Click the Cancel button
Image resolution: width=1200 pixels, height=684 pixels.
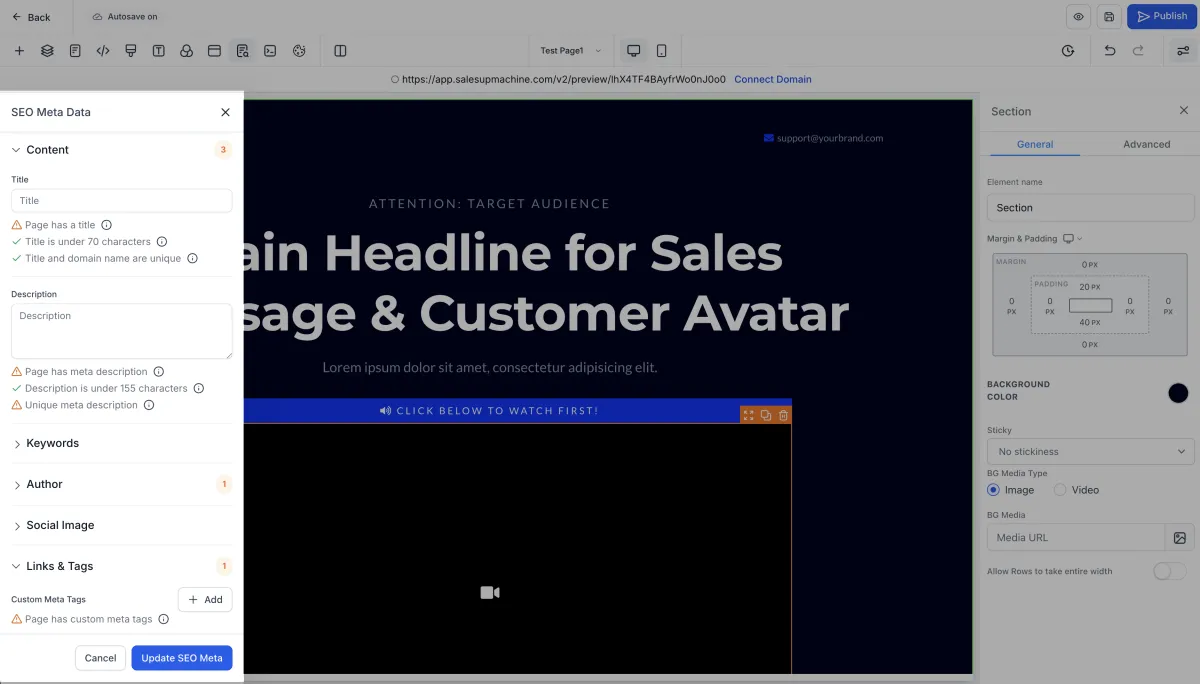[100, 658]
